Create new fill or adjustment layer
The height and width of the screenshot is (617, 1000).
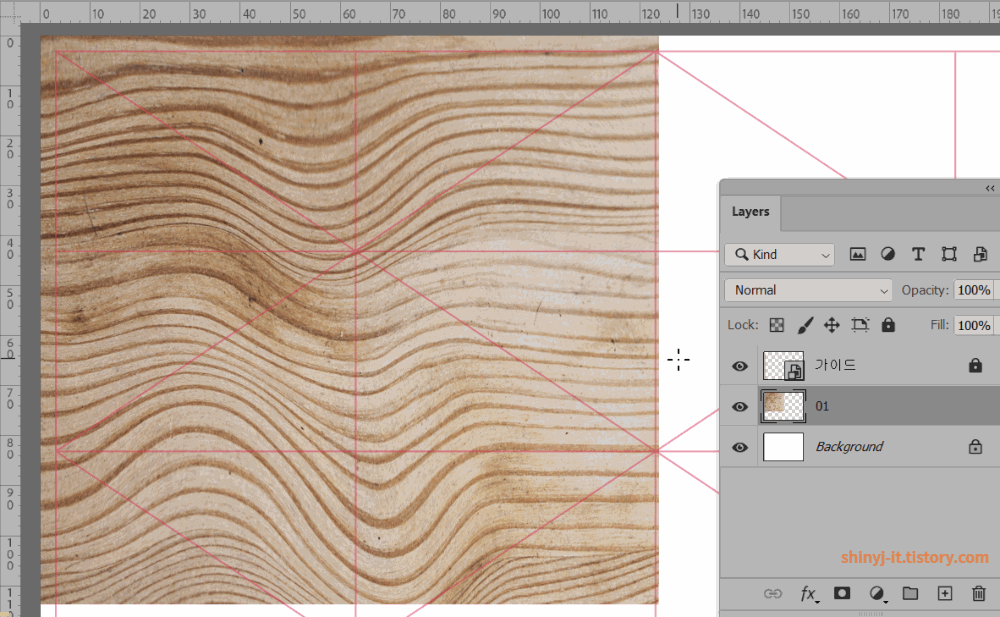878,594
